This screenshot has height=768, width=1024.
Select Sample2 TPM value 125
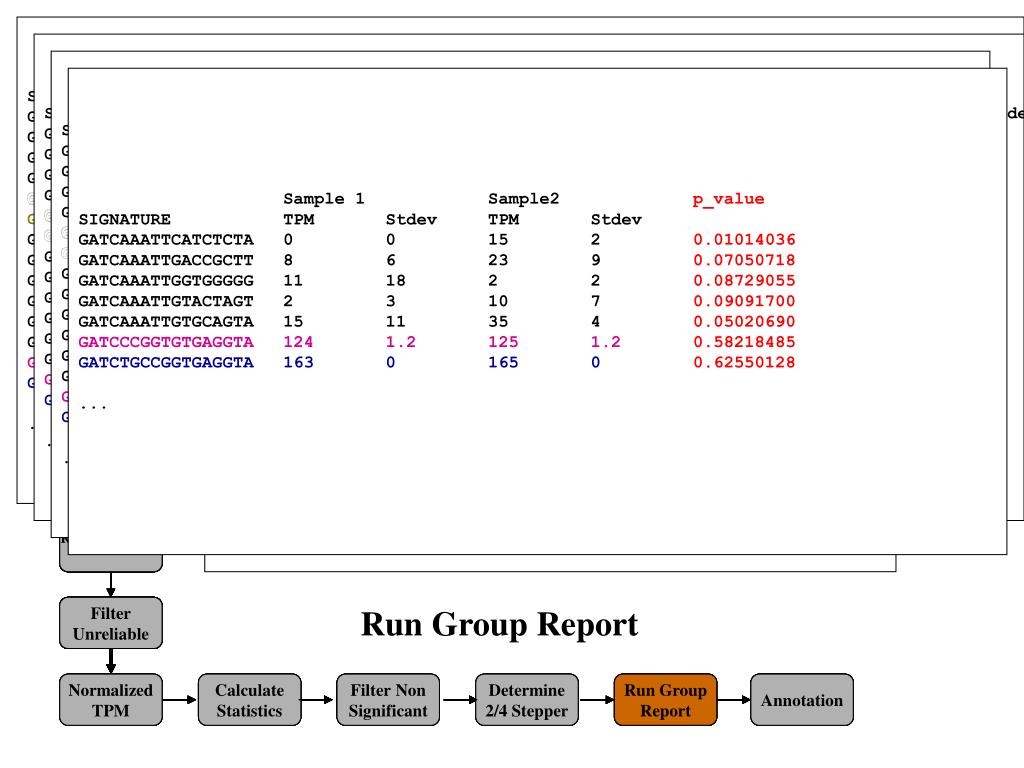pyautogui.click(x=504, y=342)
